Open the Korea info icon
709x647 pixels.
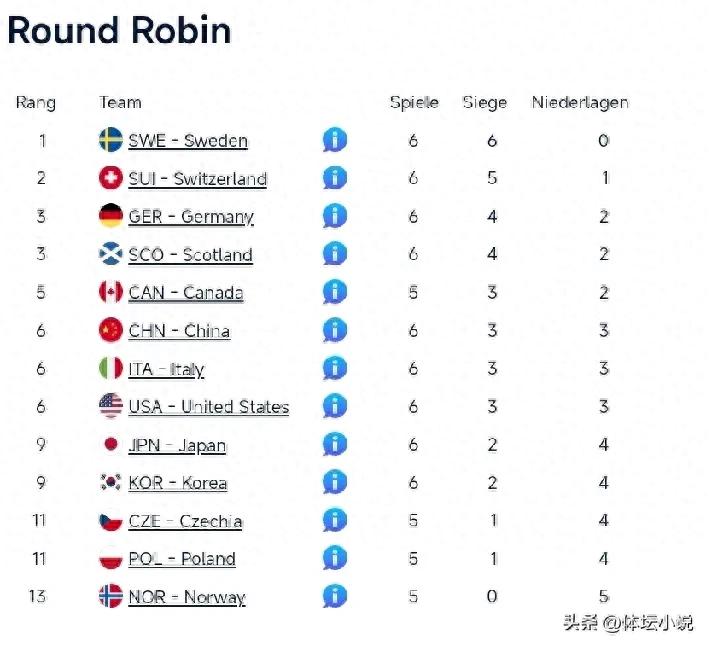click(335, 482)
